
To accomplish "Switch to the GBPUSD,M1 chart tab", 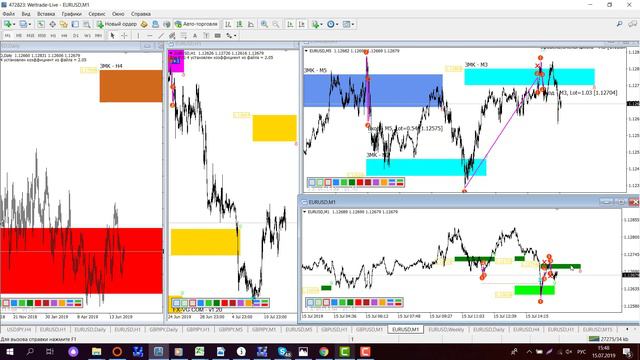I will click(369, 329).
